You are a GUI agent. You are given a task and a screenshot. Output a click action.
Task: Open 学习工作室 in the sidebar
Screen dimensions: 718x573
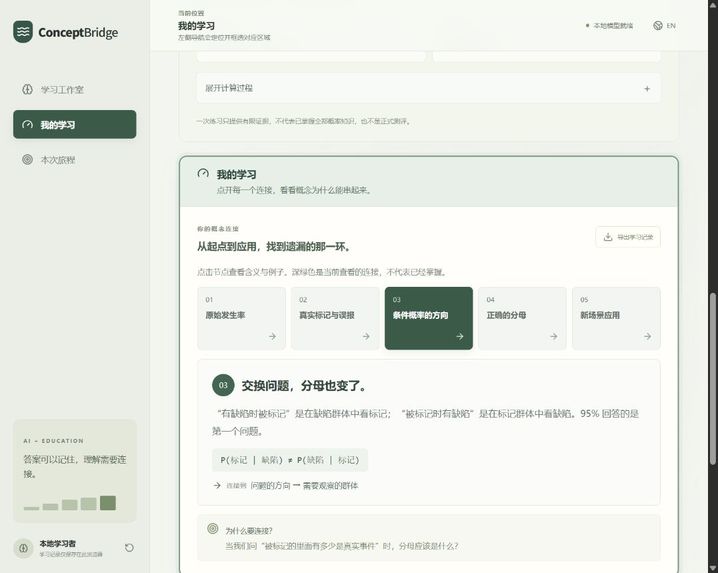(75, 89)
